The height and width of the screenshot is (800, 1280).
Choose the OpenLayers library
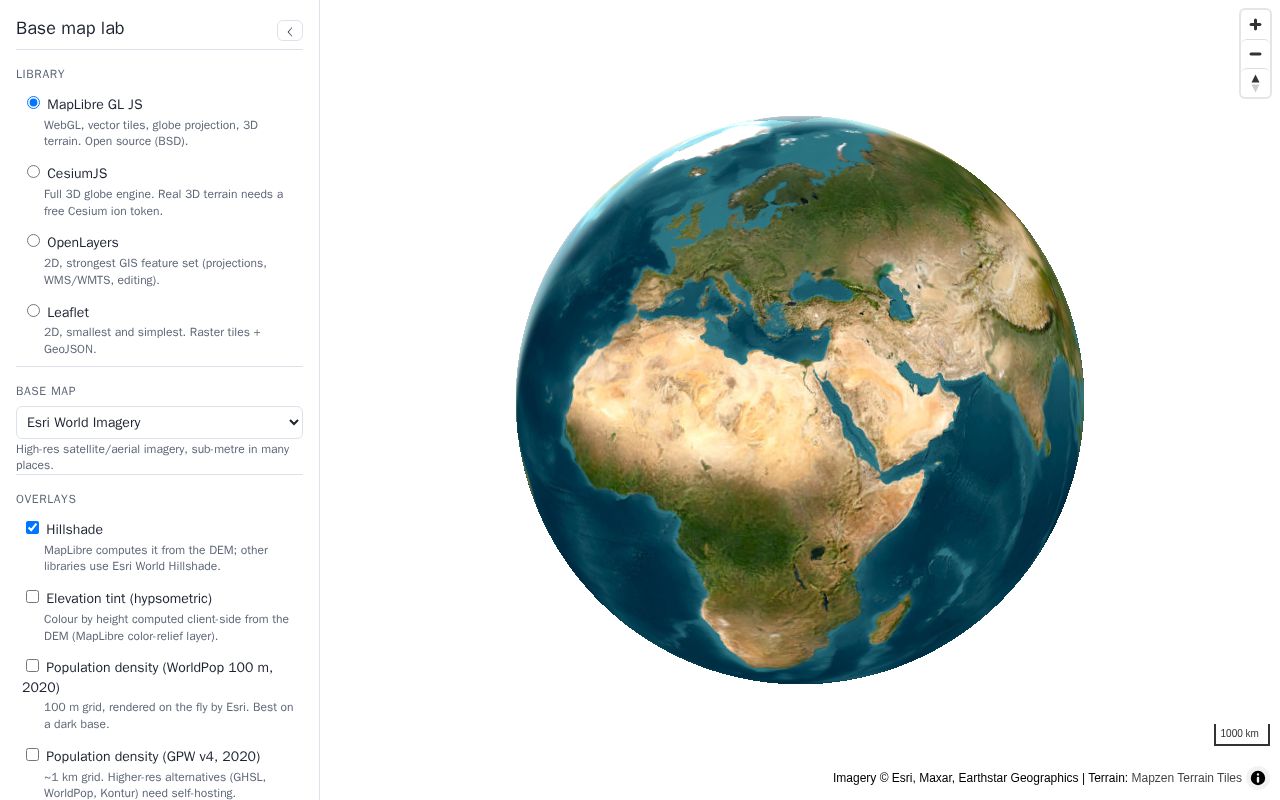coord(33,241)
